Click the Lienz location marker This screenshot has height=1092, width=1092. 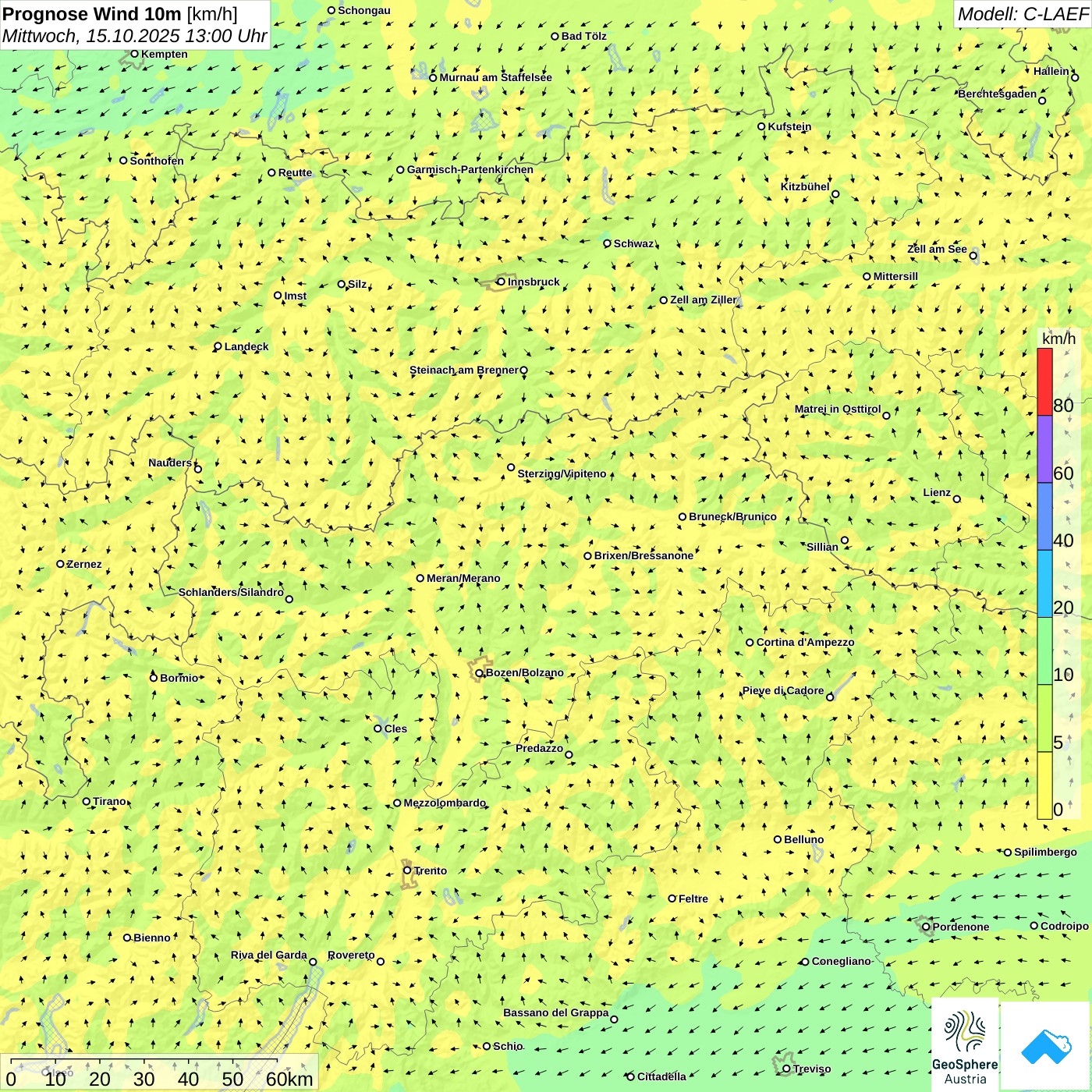point(957,498)
